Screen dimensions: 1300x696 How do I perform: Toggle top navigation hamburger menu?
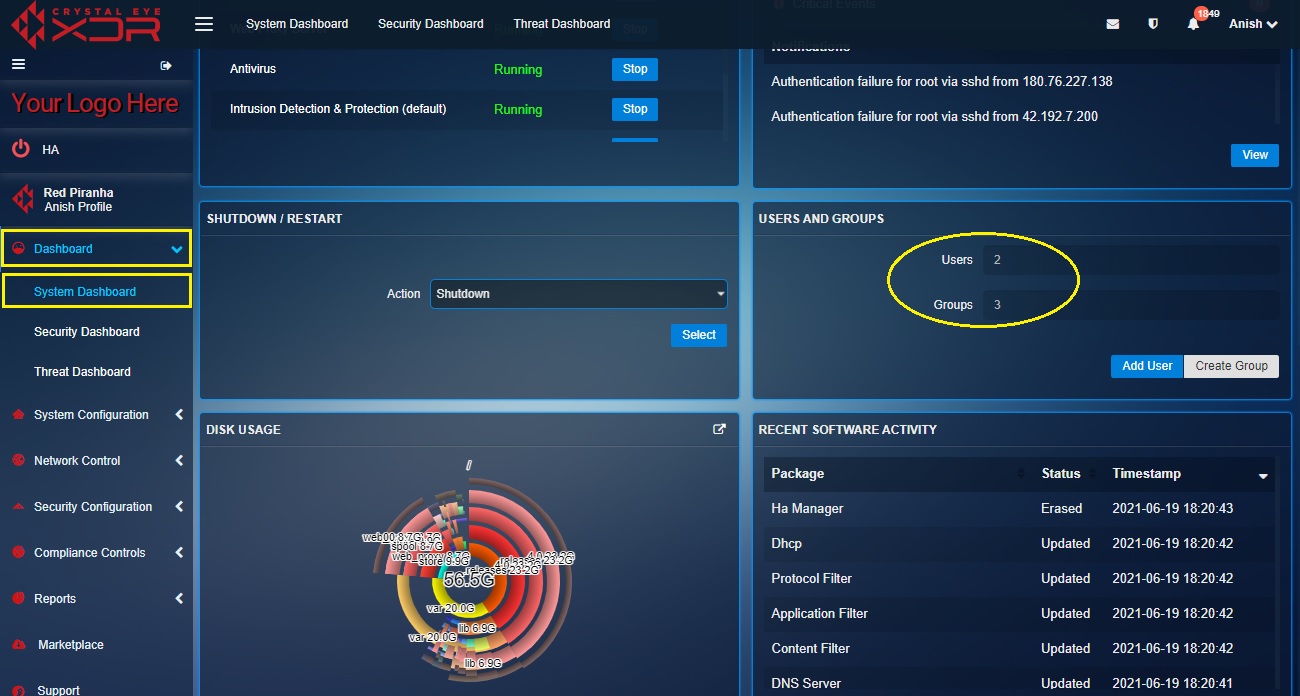[204, 24]
